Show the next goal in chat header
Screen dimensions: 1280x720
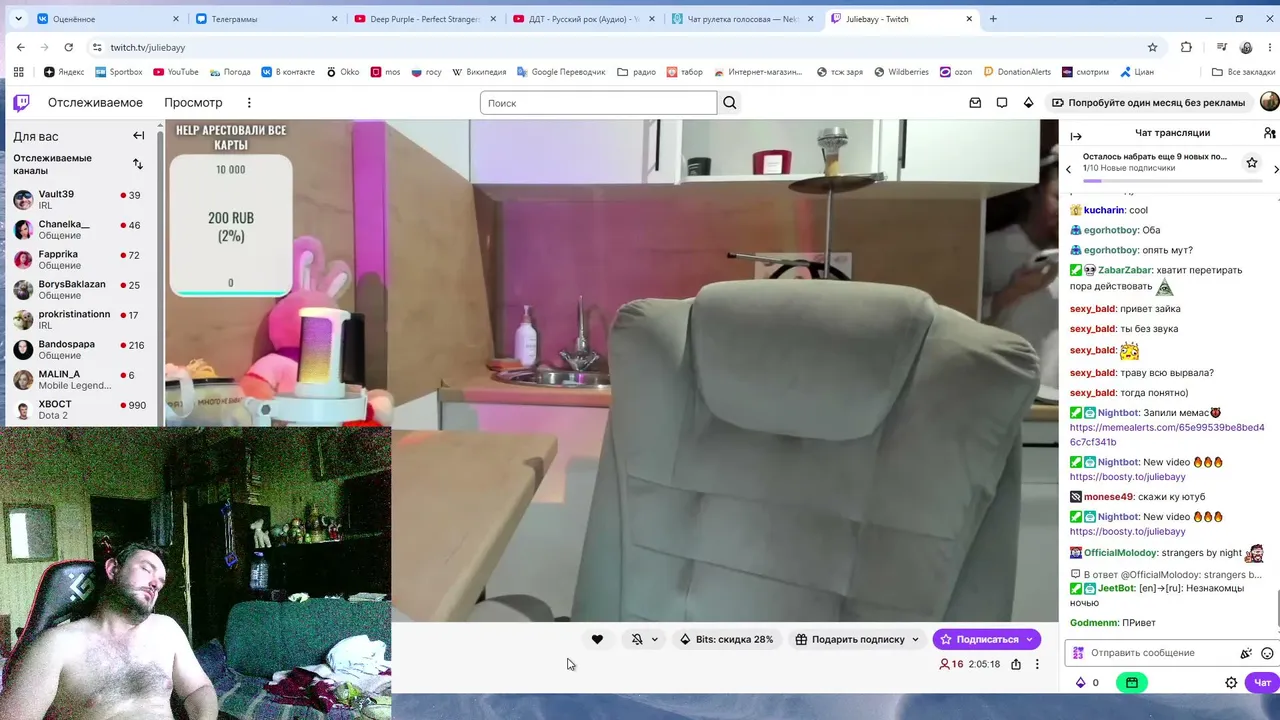pyautogui.click(x=1275, y=169)
